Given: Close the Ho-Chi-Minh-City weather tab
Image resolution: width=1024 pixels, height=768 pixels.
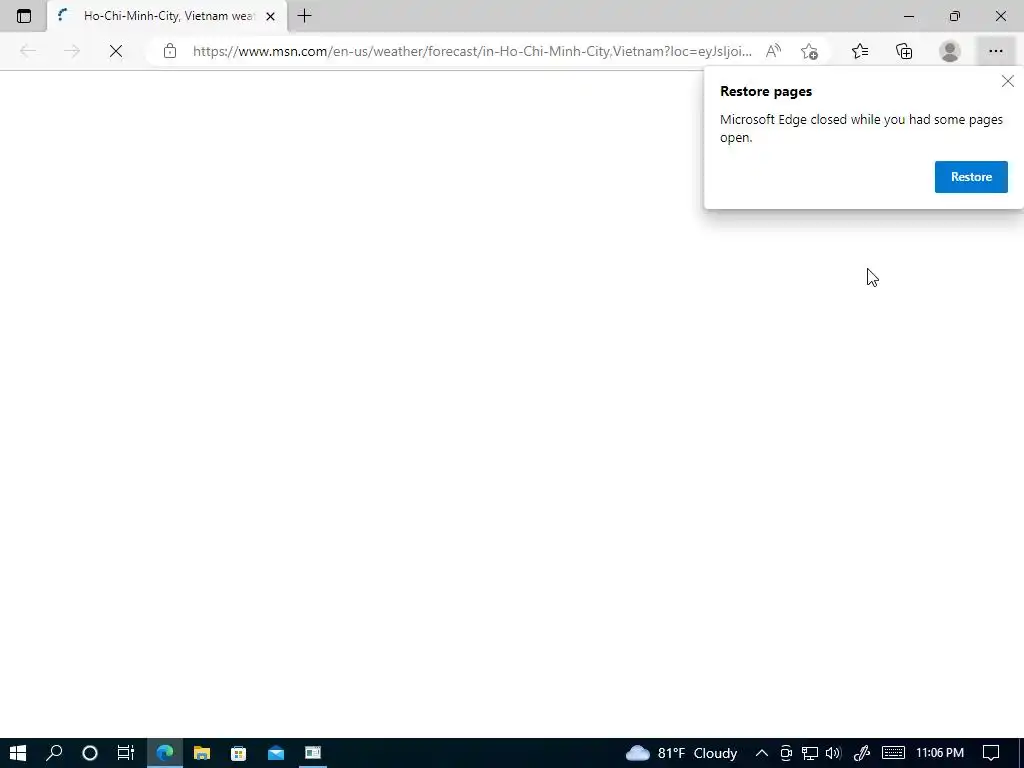Looking at the screenshot, I should pyautogui.click(x=270, y=16).
